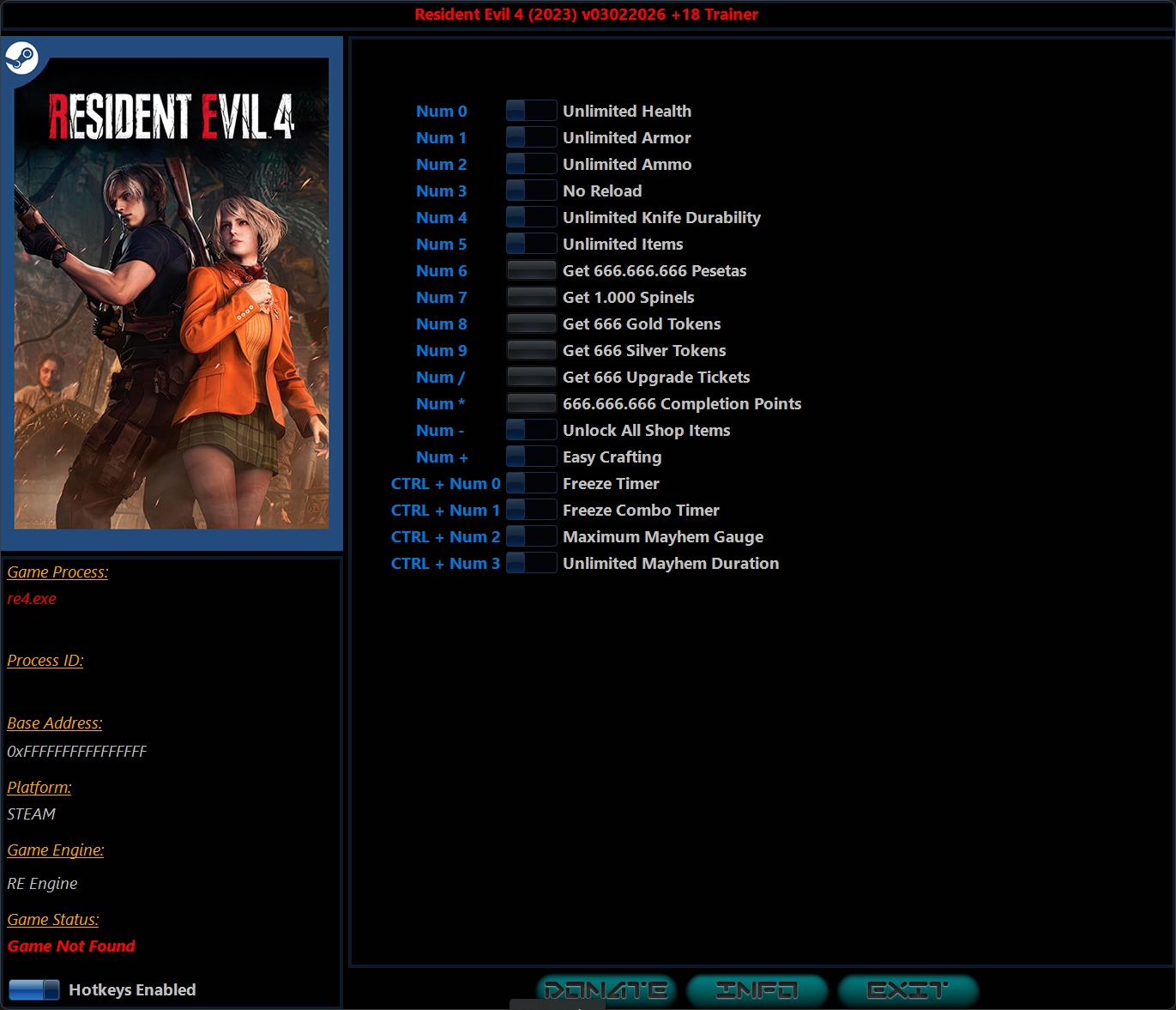Enable Unlimited Health
Viewport: 1176px width, 1010px height.
click(530, 110)
